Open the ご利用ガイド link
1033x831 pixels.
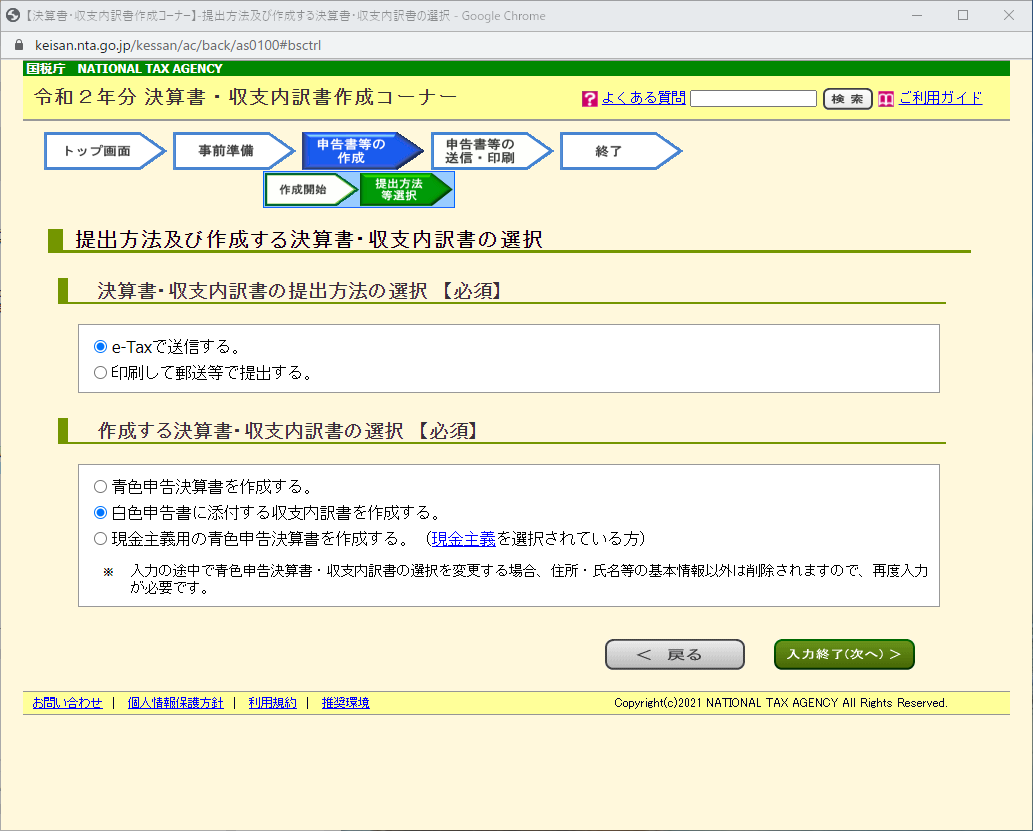coord(940,98)
